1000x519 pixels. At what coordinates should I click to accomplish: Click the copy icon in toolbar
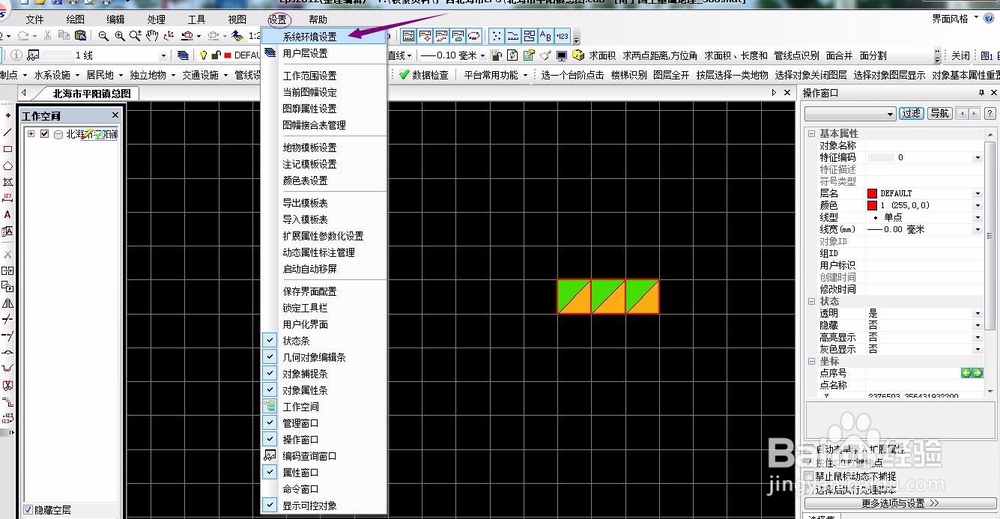coord(64,36)
